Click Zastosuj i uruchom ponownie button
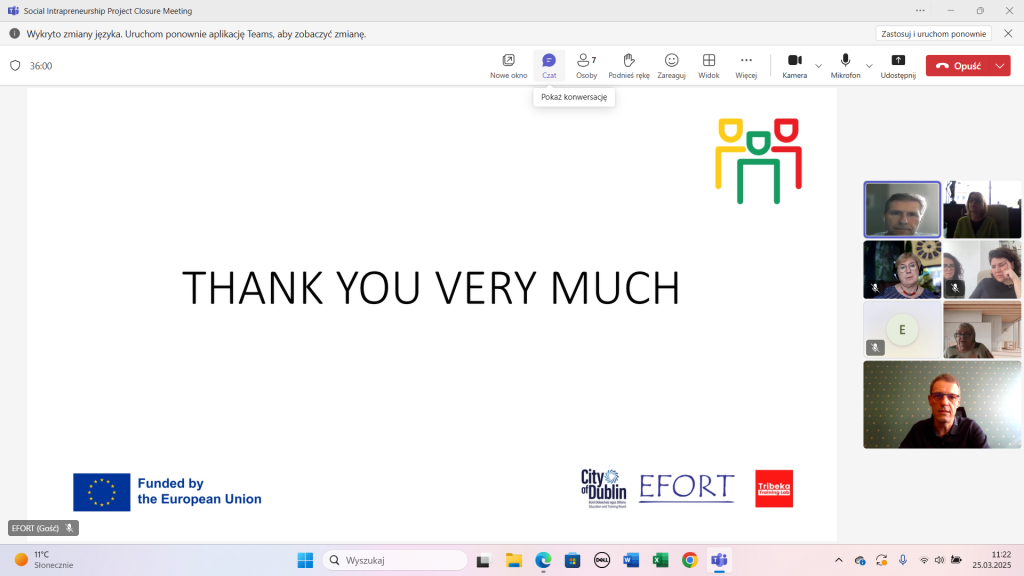Screen dimensions: 1024x576 tap(933, 33)
